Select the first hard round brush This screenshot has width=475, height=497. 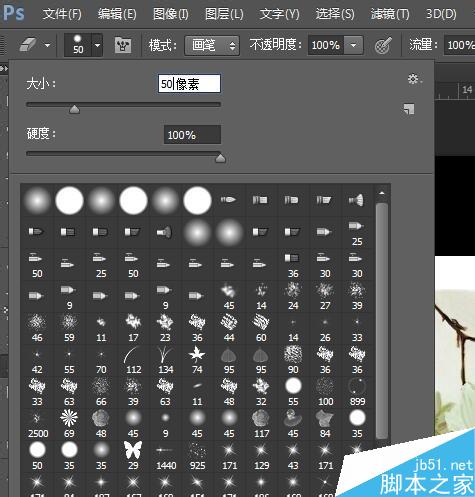[69, 200]
